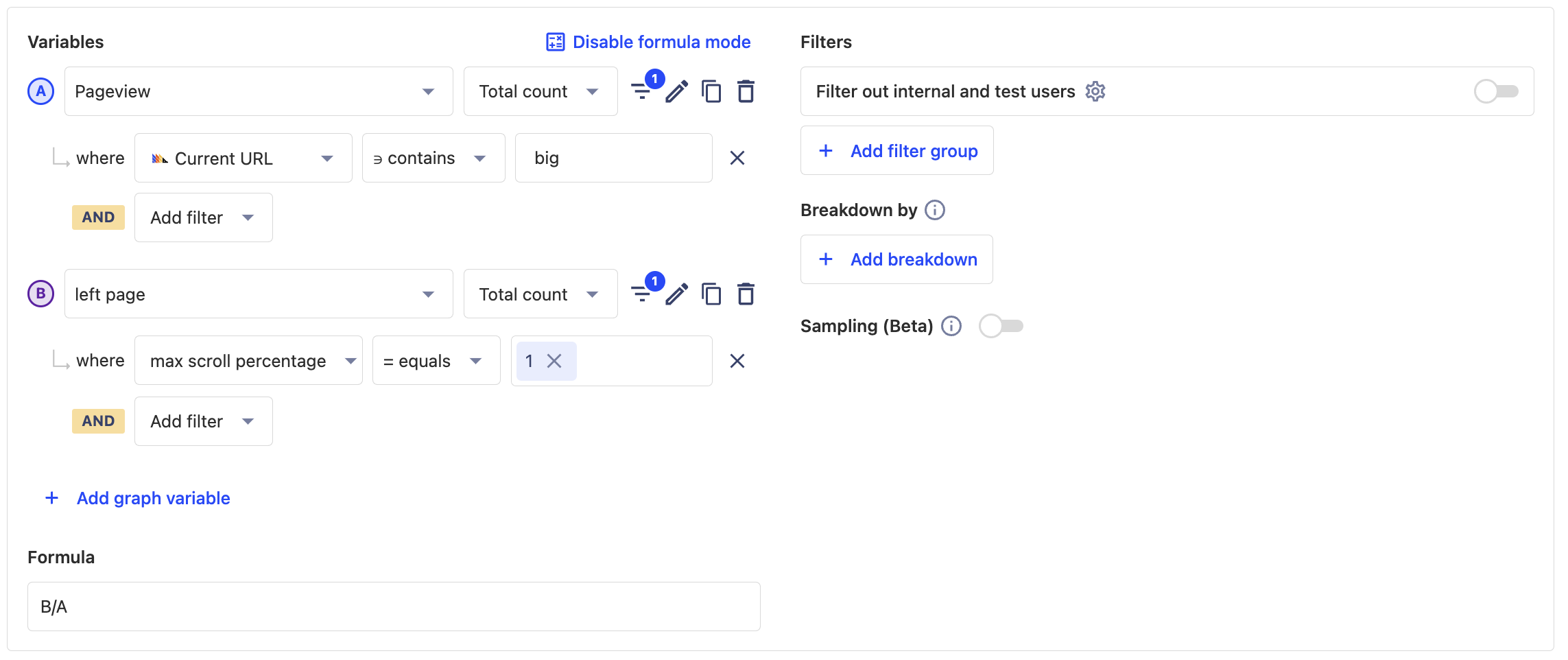
Task: Click Disable formula mode
Action: 648,42
